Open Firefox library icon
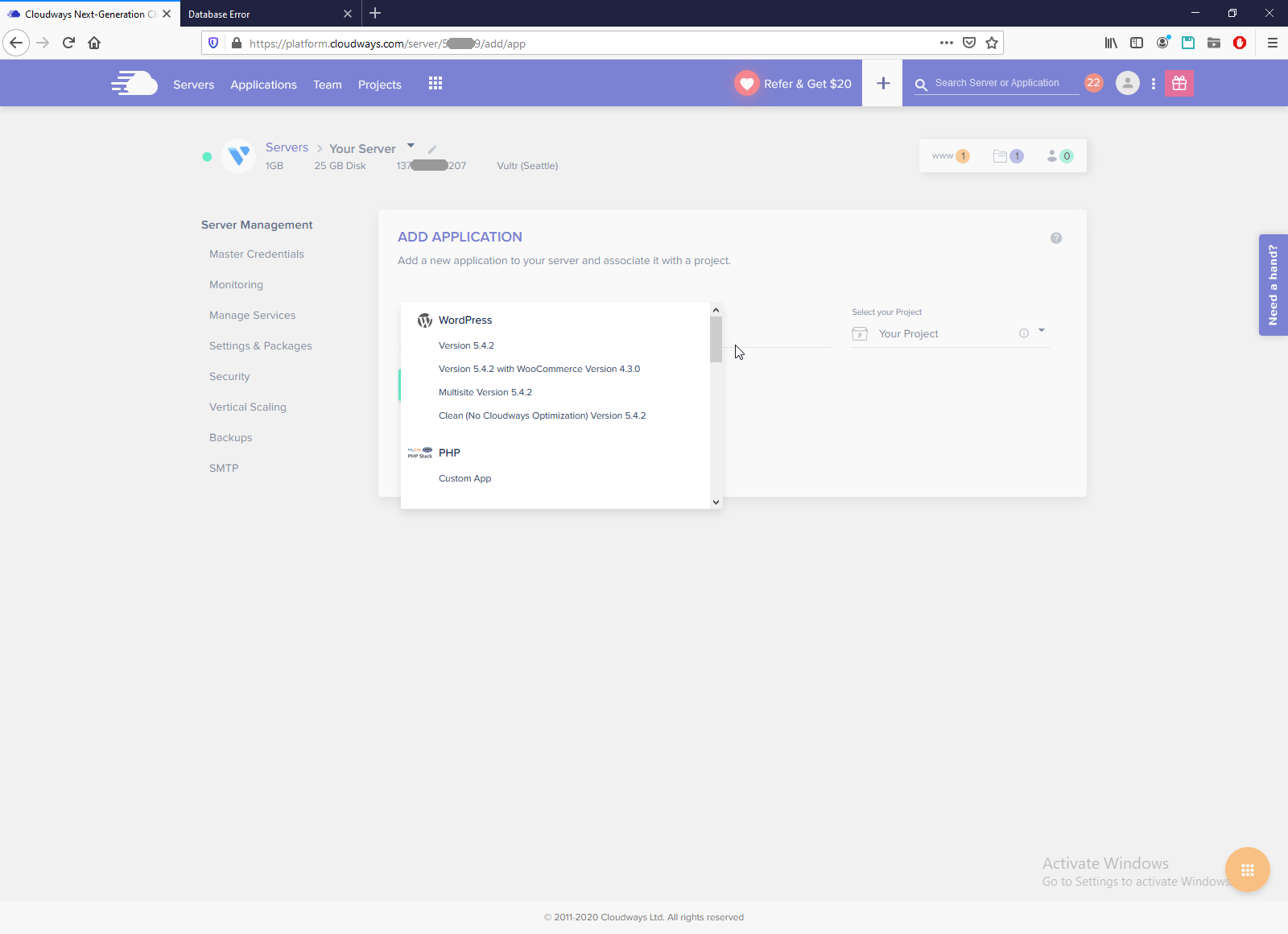Viewport: 1288px width, 934px height. pyautogui.click(x=1111, y=43)
